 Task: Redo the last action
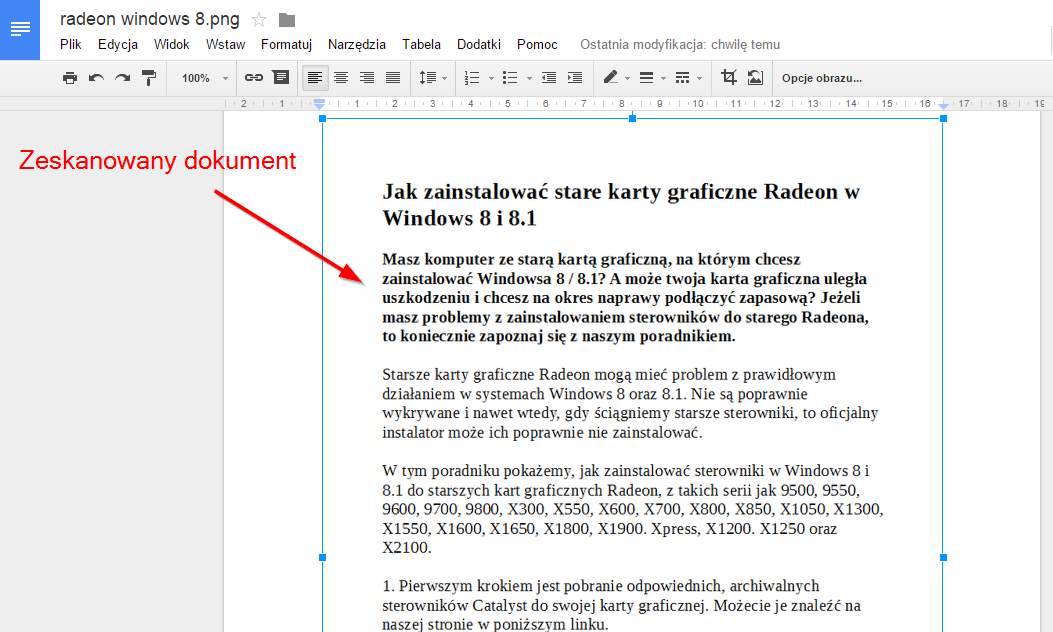tap(122, 78)
